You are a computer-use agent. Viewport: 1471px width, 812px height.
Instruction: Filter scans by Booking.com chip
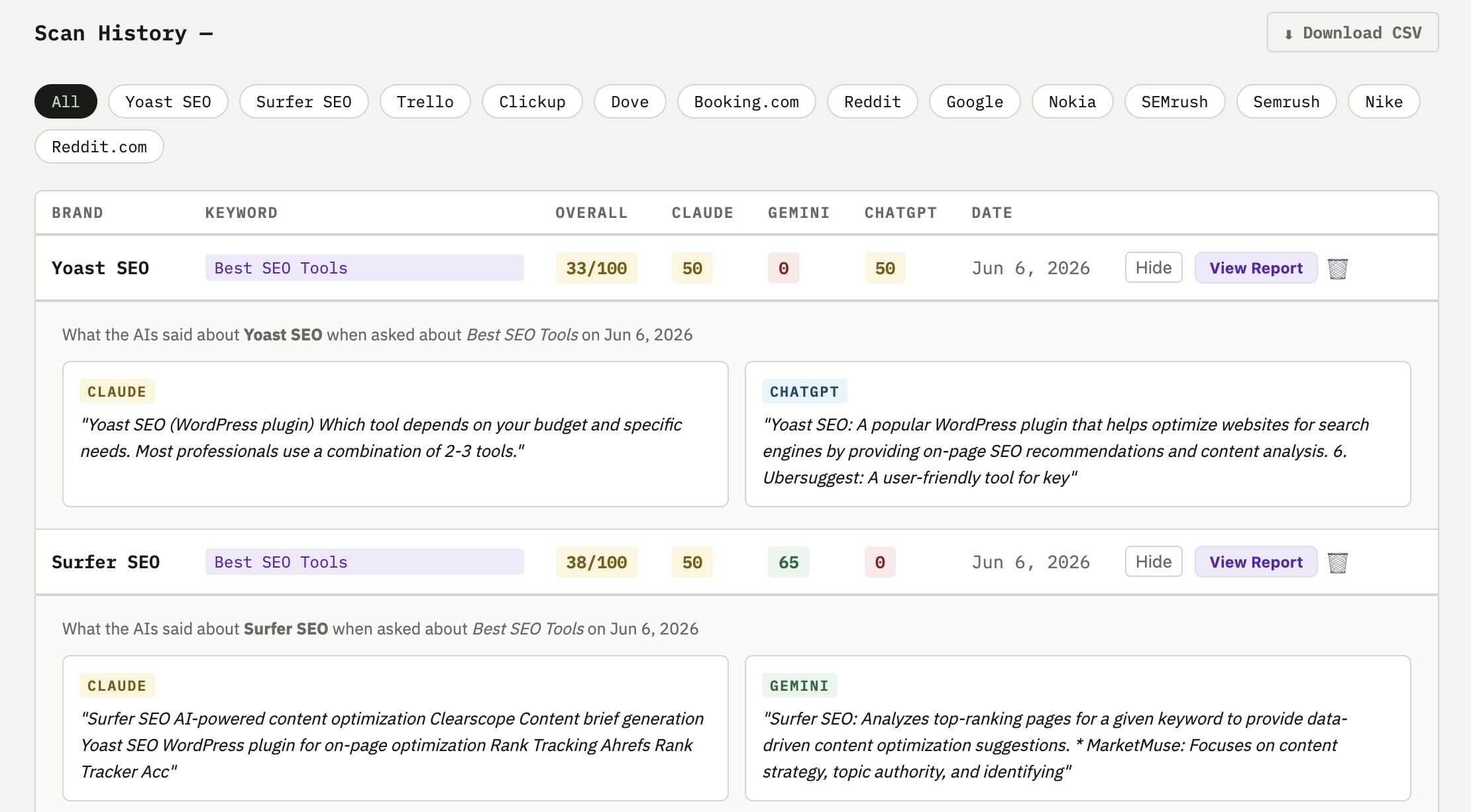[746, 101]
